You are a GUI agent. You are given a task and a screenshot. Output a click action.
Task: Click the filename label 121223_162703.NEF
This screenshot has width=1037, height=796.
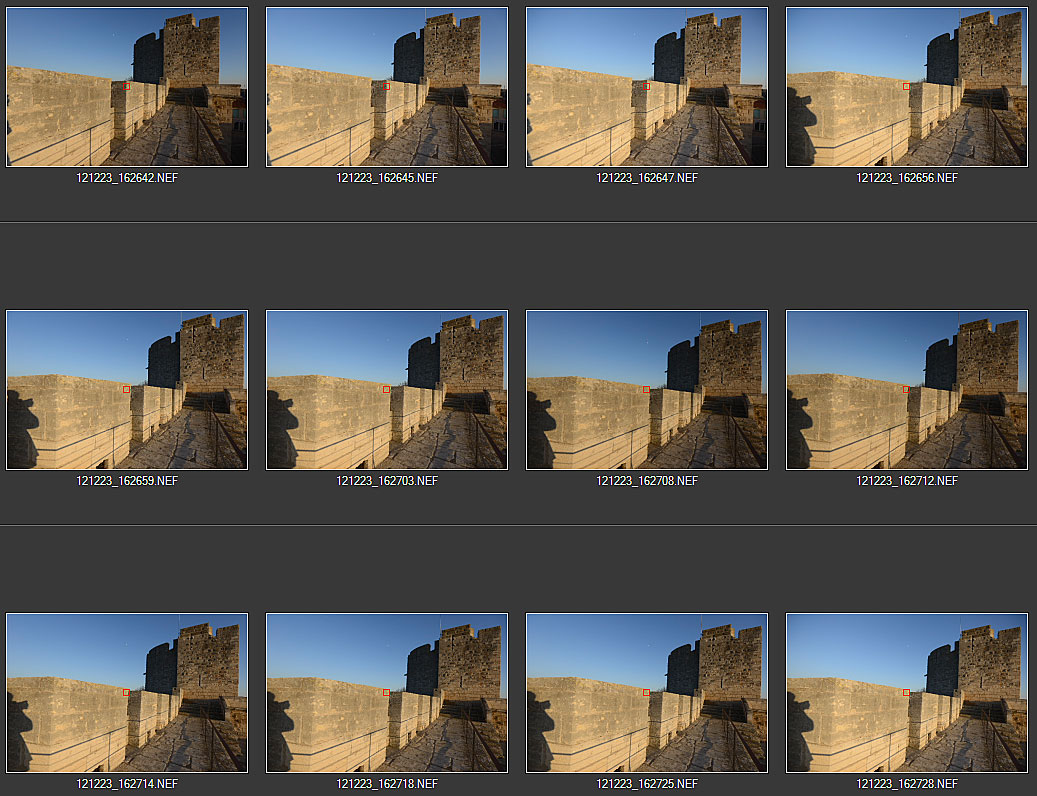(387, 481)
